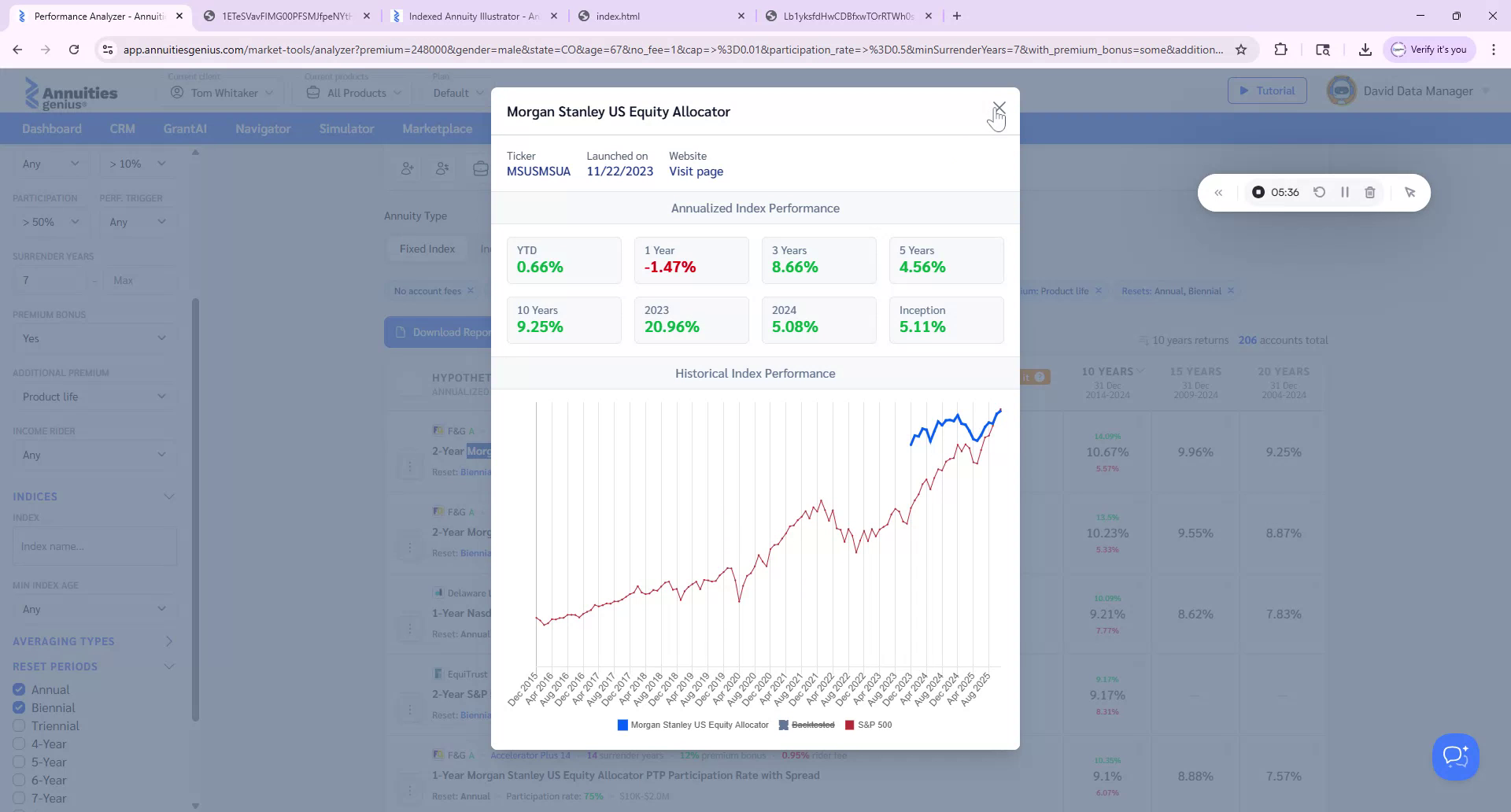Pause the screen recording
Viewport: 1511px width, 812px height.
pyautogui.click(x=1345, y=192)
